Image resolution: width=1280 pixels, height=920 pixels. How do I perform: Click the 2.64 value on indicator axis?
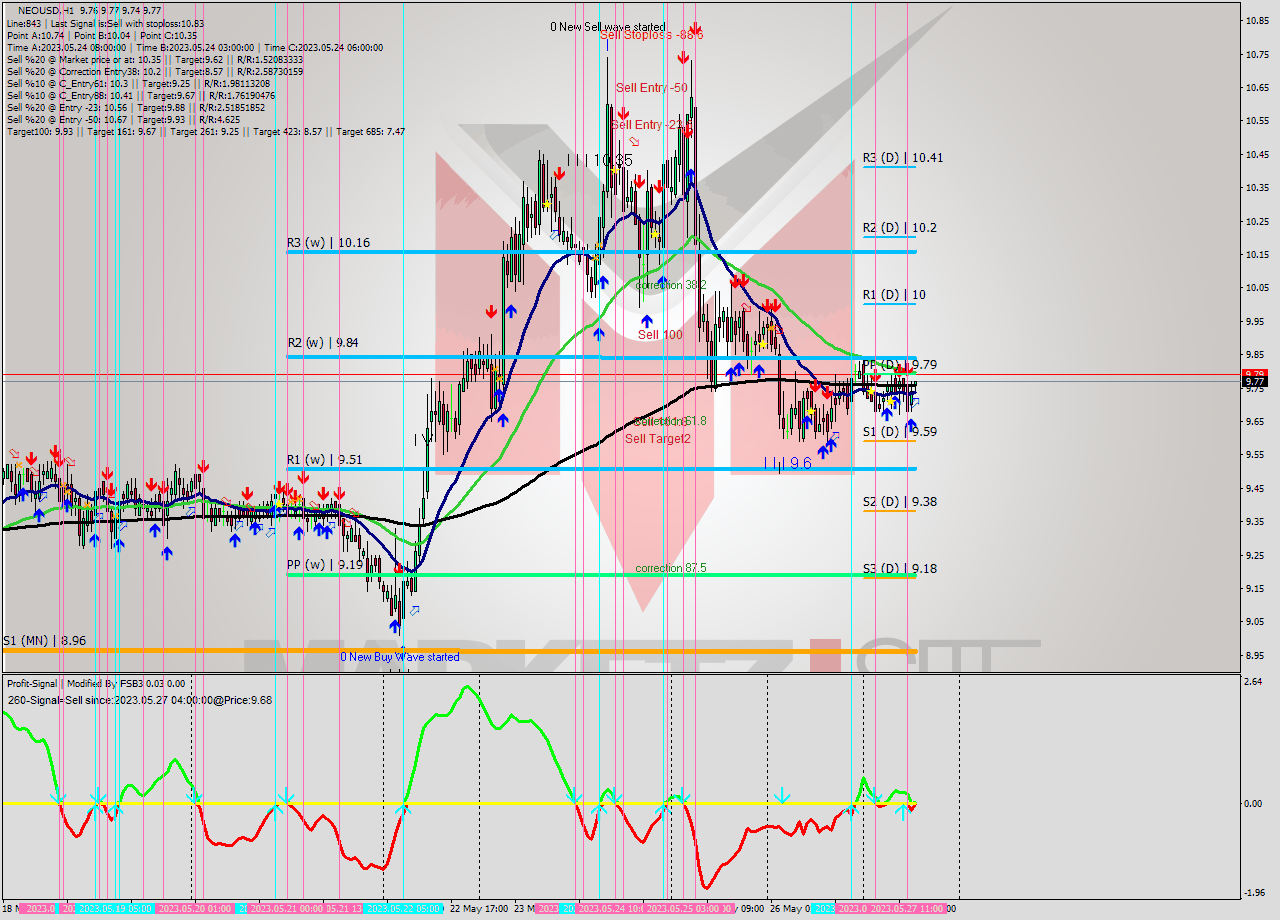click(x=1255, y=682)
